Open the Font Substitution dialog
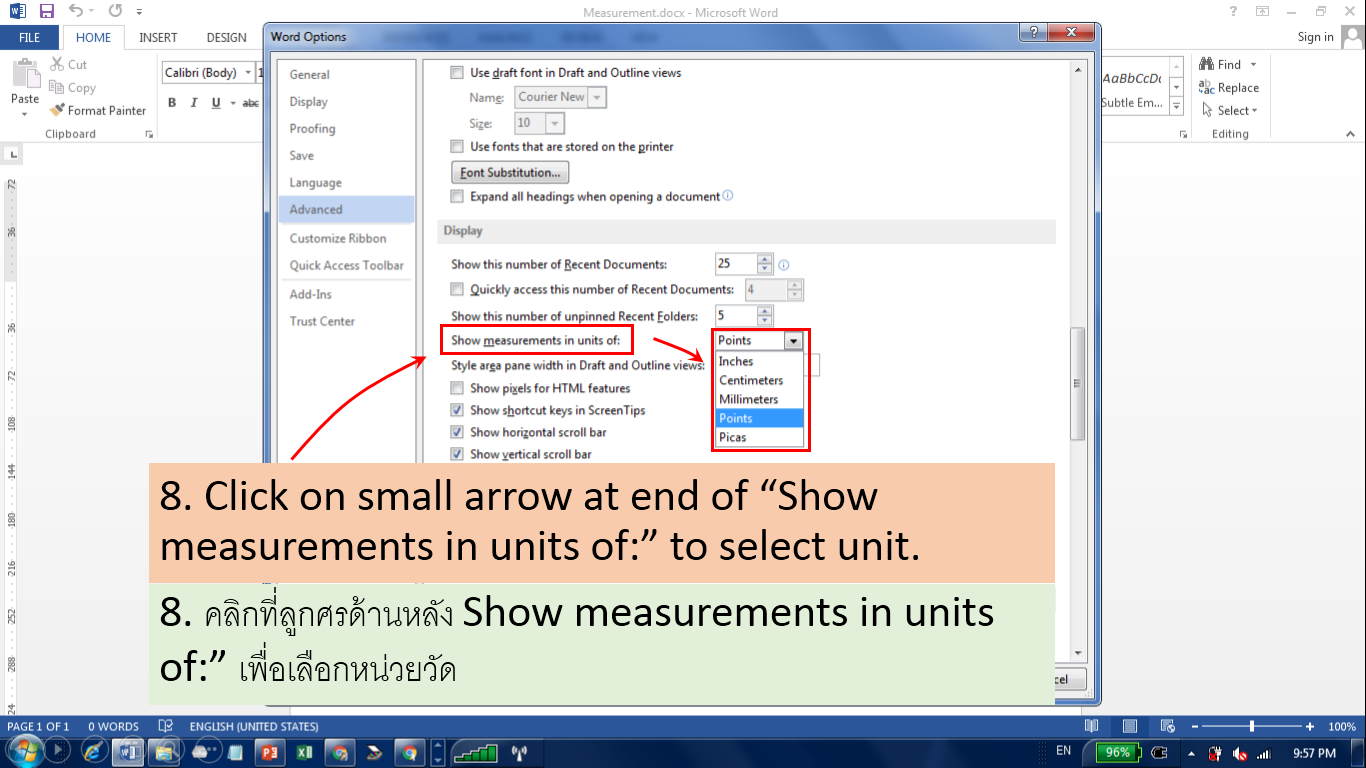 (x=510, y=171)
